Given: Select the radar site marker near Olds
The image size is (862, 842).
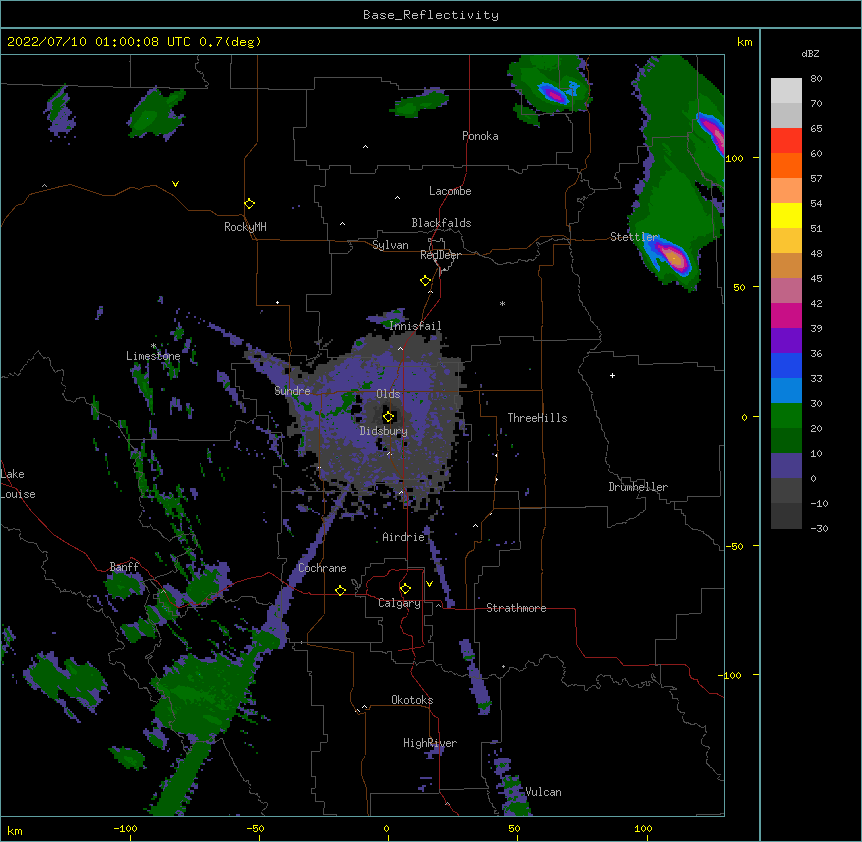Looking at the screenshot, I should tap(389, 416).
